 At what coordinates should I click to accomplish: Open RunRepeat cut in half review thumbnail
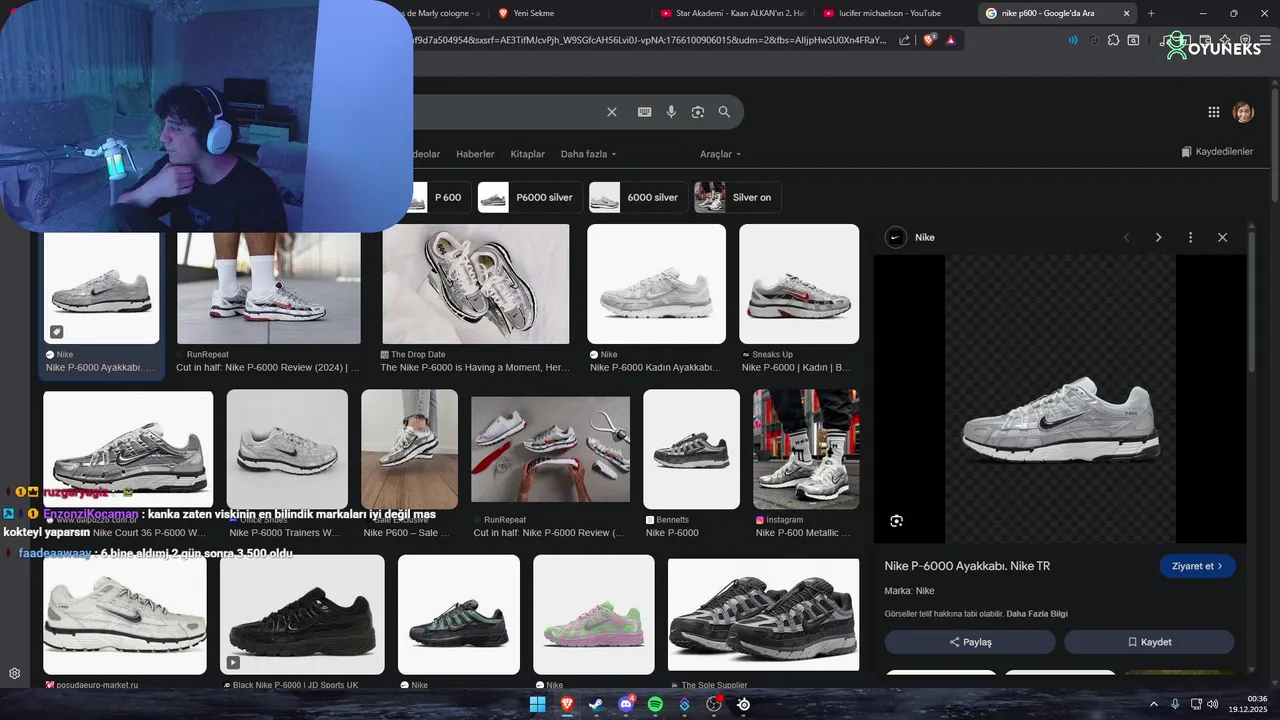[x=269, y=288]
